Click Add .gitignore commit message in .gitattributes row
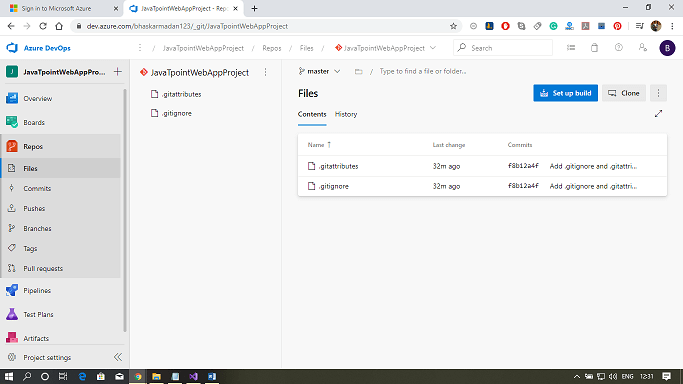This screenshot has width=683, height=384. click(593, 166)
